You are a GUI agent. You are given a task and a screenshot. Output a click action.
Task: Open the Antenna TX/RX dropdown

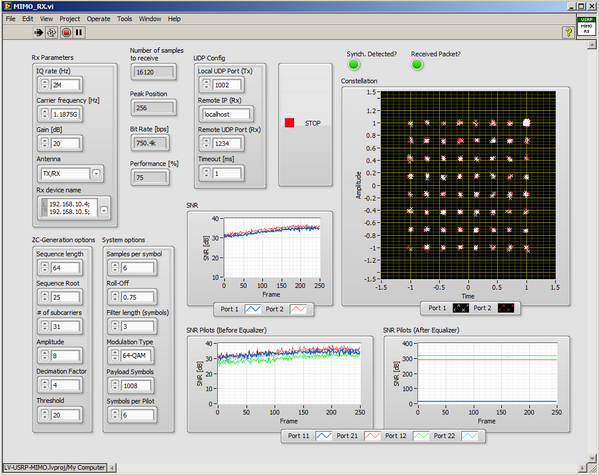pos(96,173)
